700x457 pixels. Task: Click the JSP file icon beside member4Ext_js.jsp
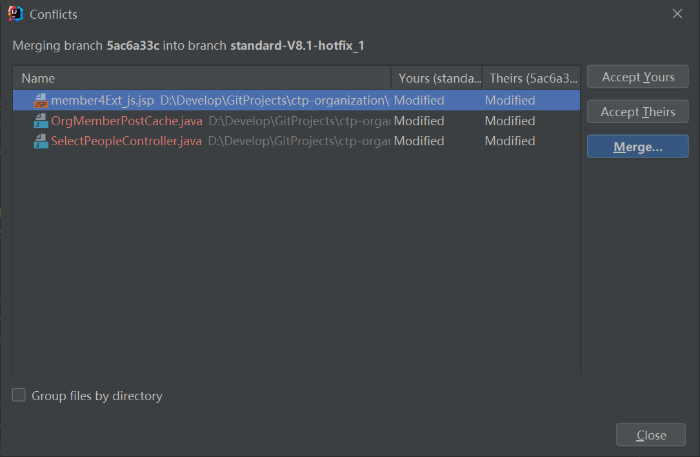click(41, 101)
